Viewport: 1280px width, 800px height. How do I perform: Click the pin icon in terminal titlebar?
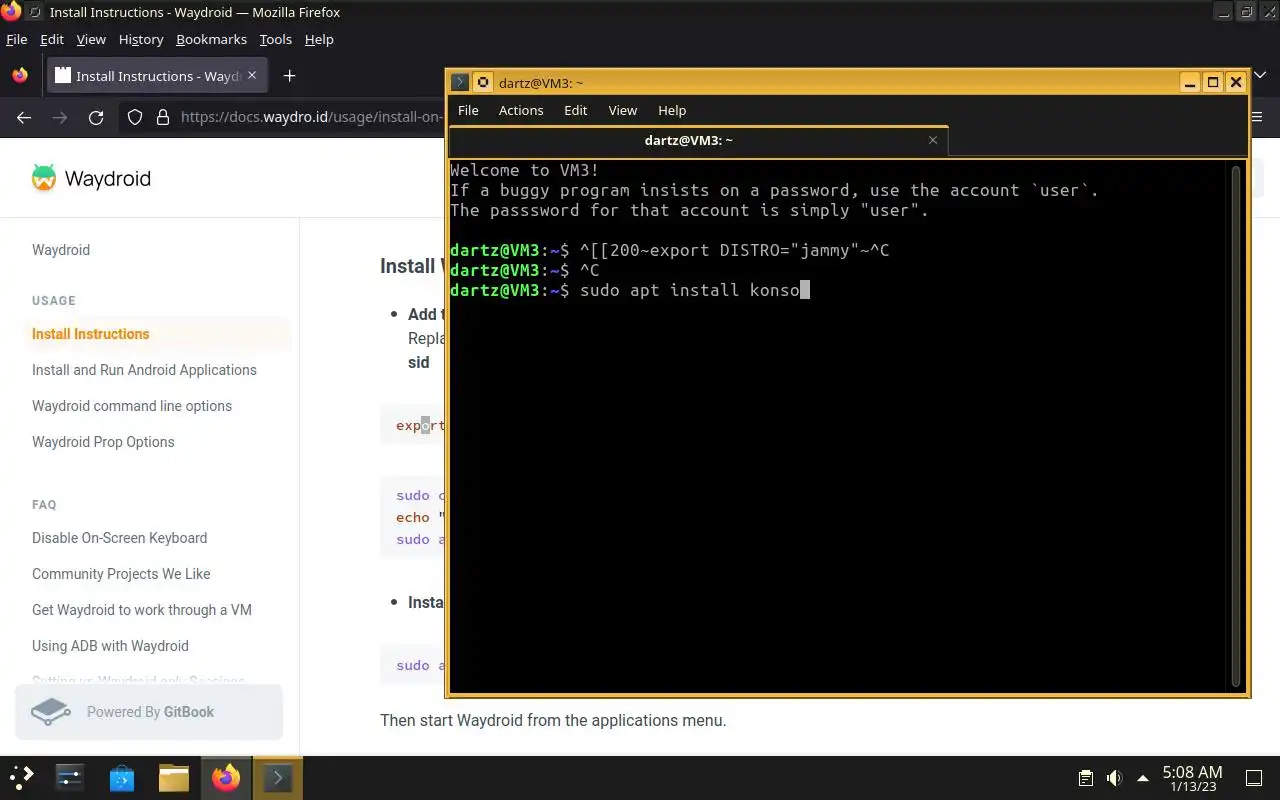pos(482,83)
